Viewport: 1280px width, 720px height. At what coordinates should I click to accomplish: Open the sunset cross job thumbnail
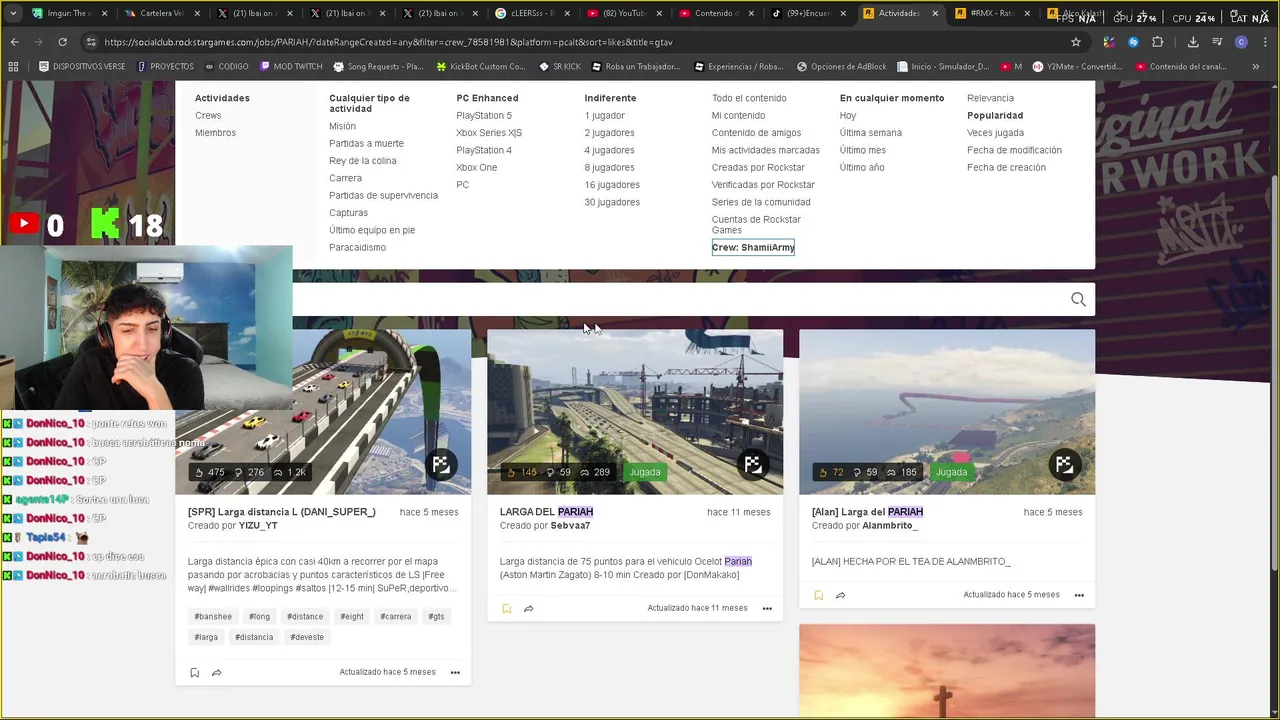pyautogui.click(x=947, y=670)
